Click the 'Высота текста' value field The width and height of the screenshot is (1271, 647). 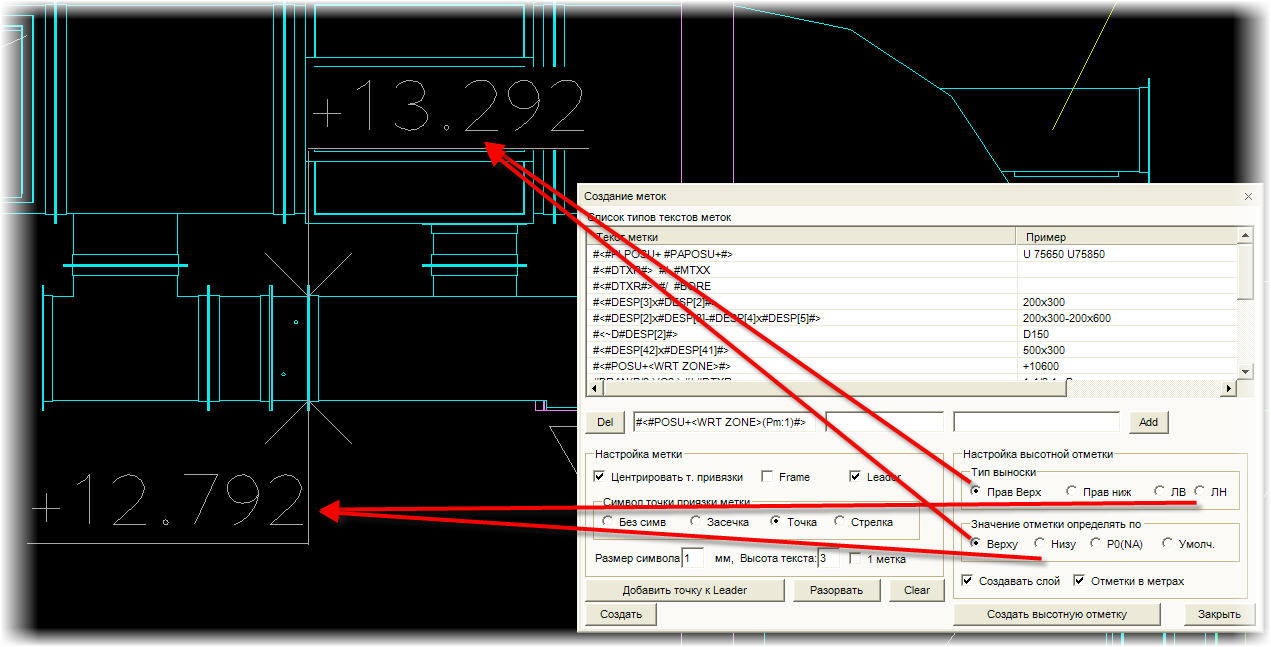pyautogui.click(x=829, y=559)
